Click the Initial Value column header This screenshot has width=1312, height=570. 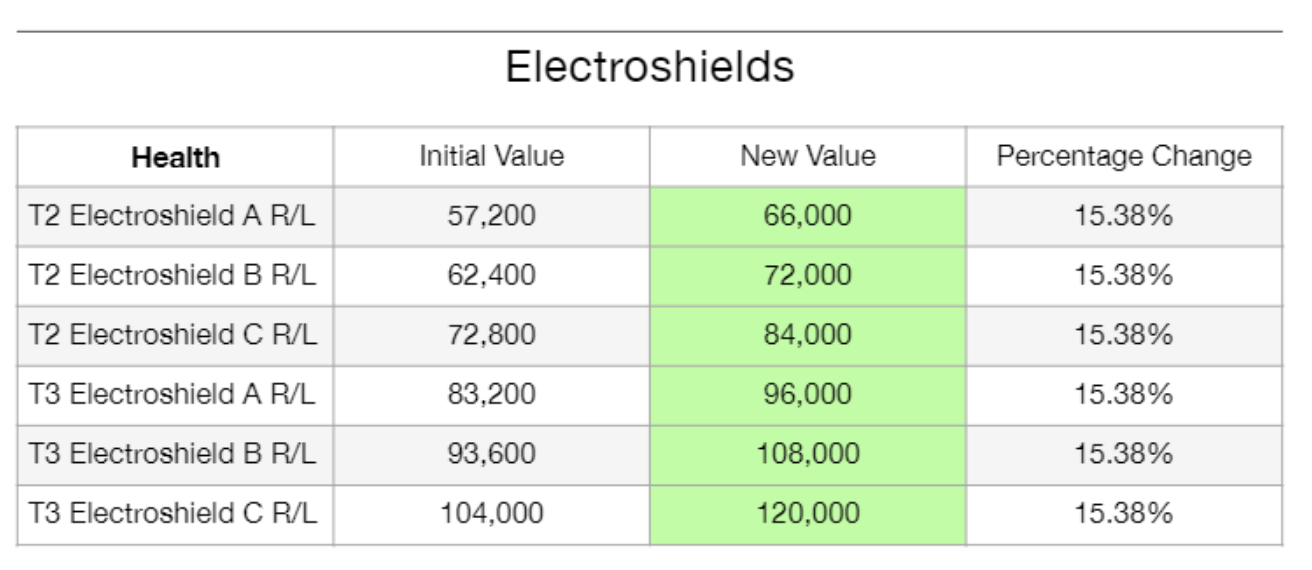[x=491, y=156]
